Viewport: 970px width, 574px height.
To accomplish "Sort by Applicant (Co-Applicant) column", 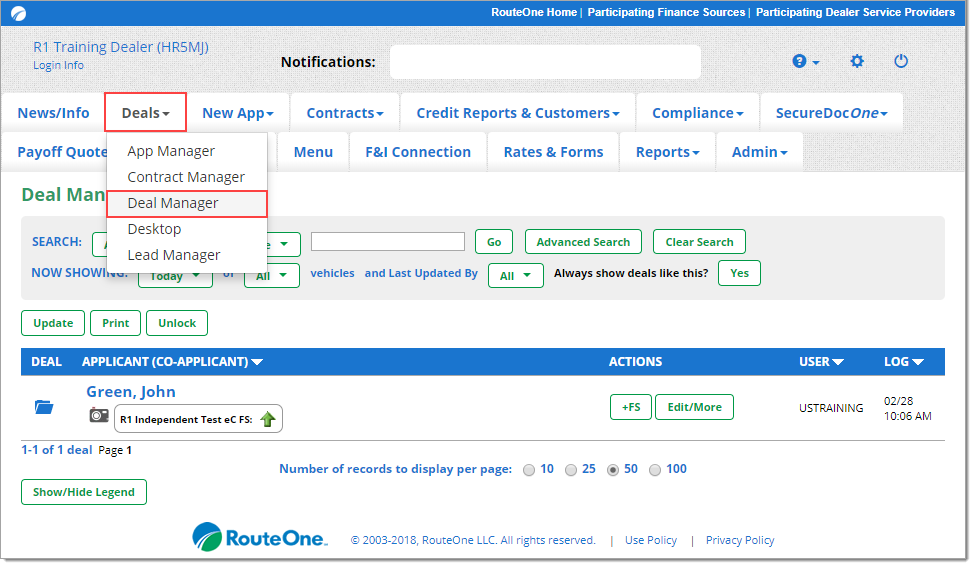I will (x=172, y=362).
